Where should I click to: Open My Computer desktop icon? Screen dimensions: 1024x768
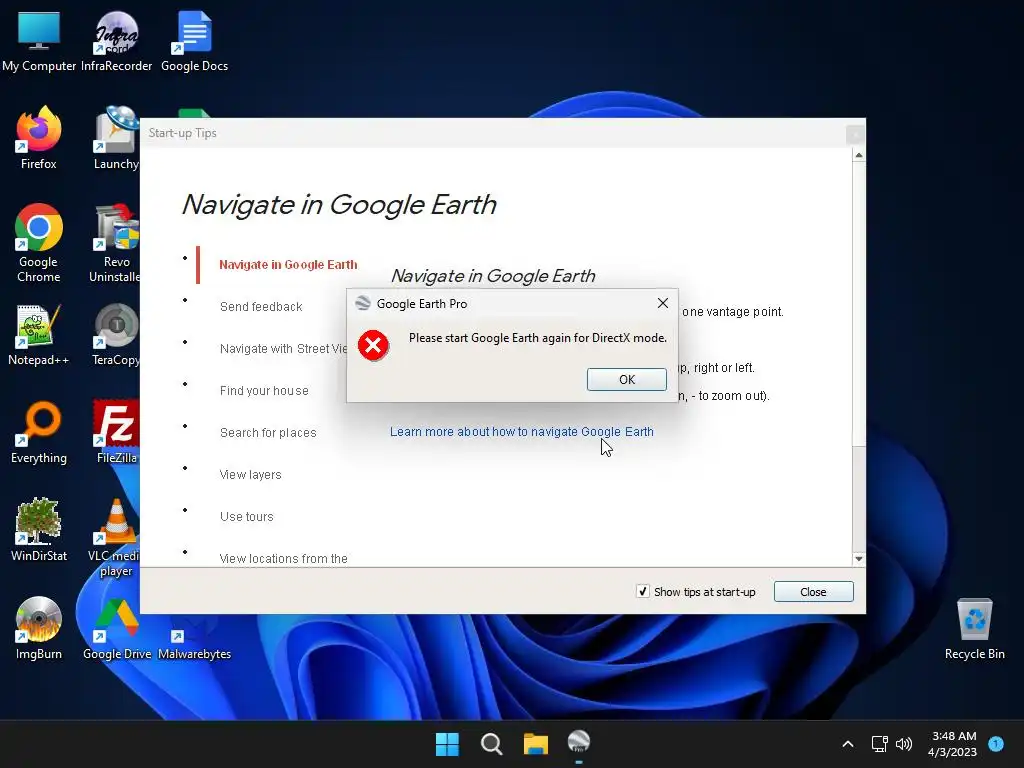pyautogui.click(x=39, y=41)
